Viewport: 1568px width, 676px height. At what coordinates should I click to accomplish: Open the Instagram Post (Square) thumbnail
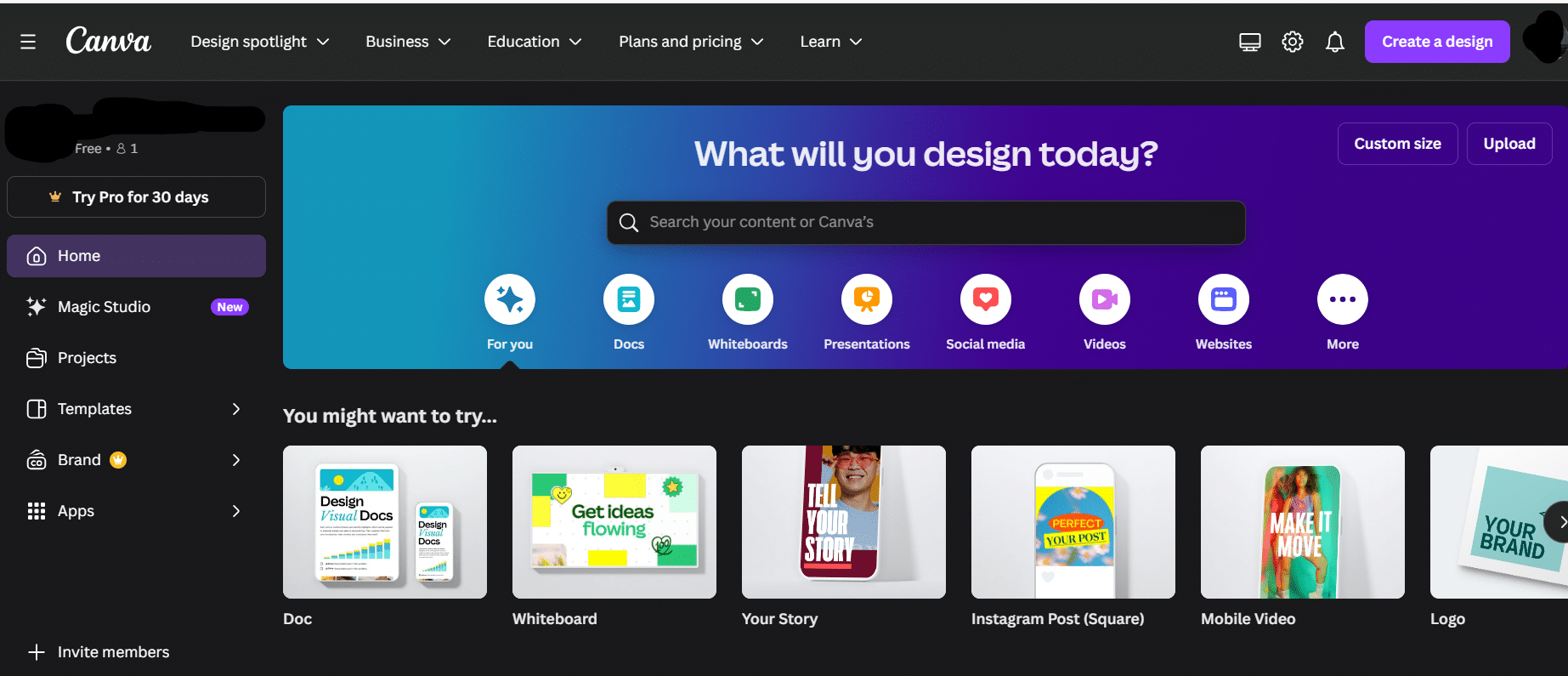1073,522
